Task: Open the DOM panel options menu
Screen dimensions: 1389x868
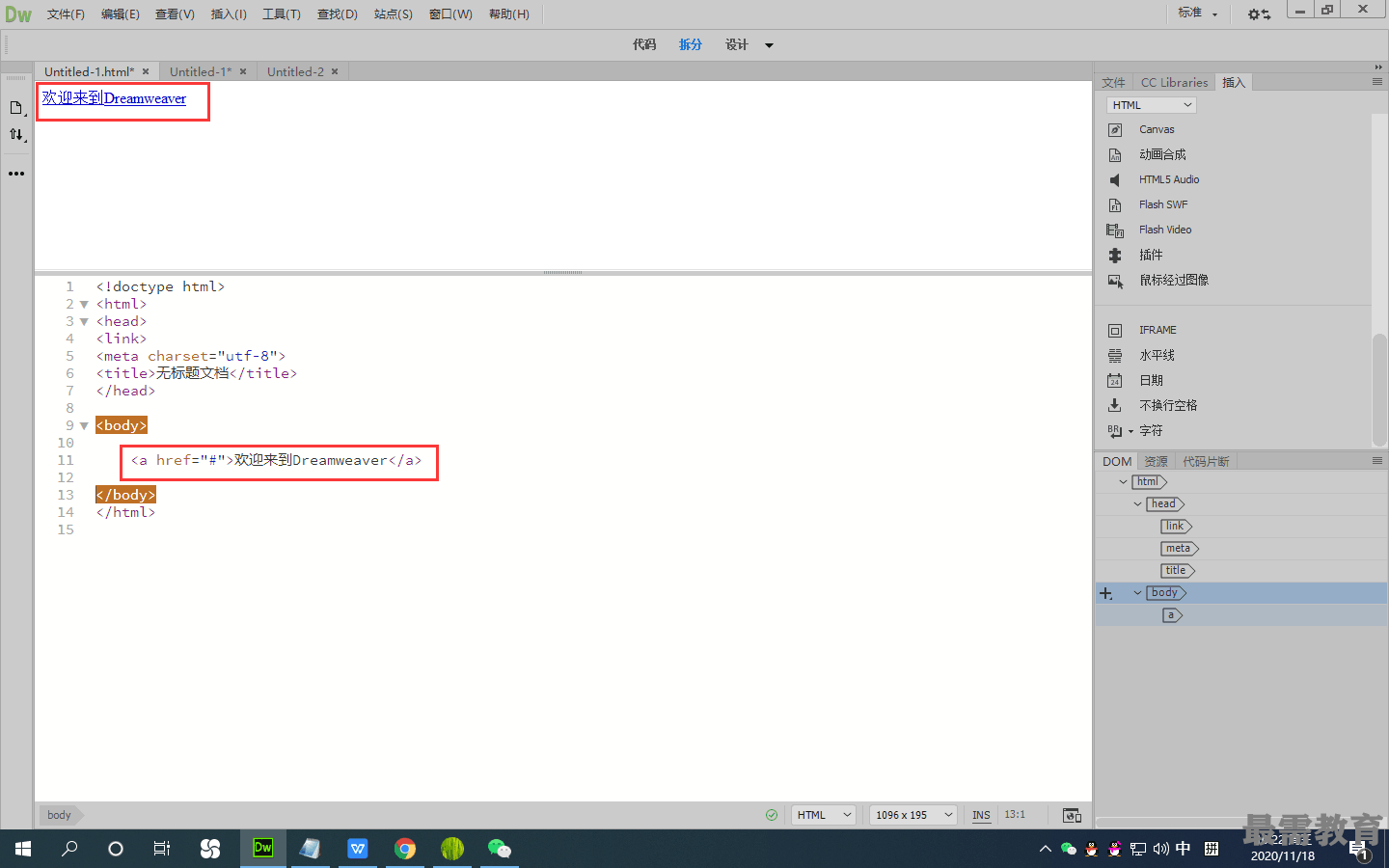Action: pos(1377,461)
